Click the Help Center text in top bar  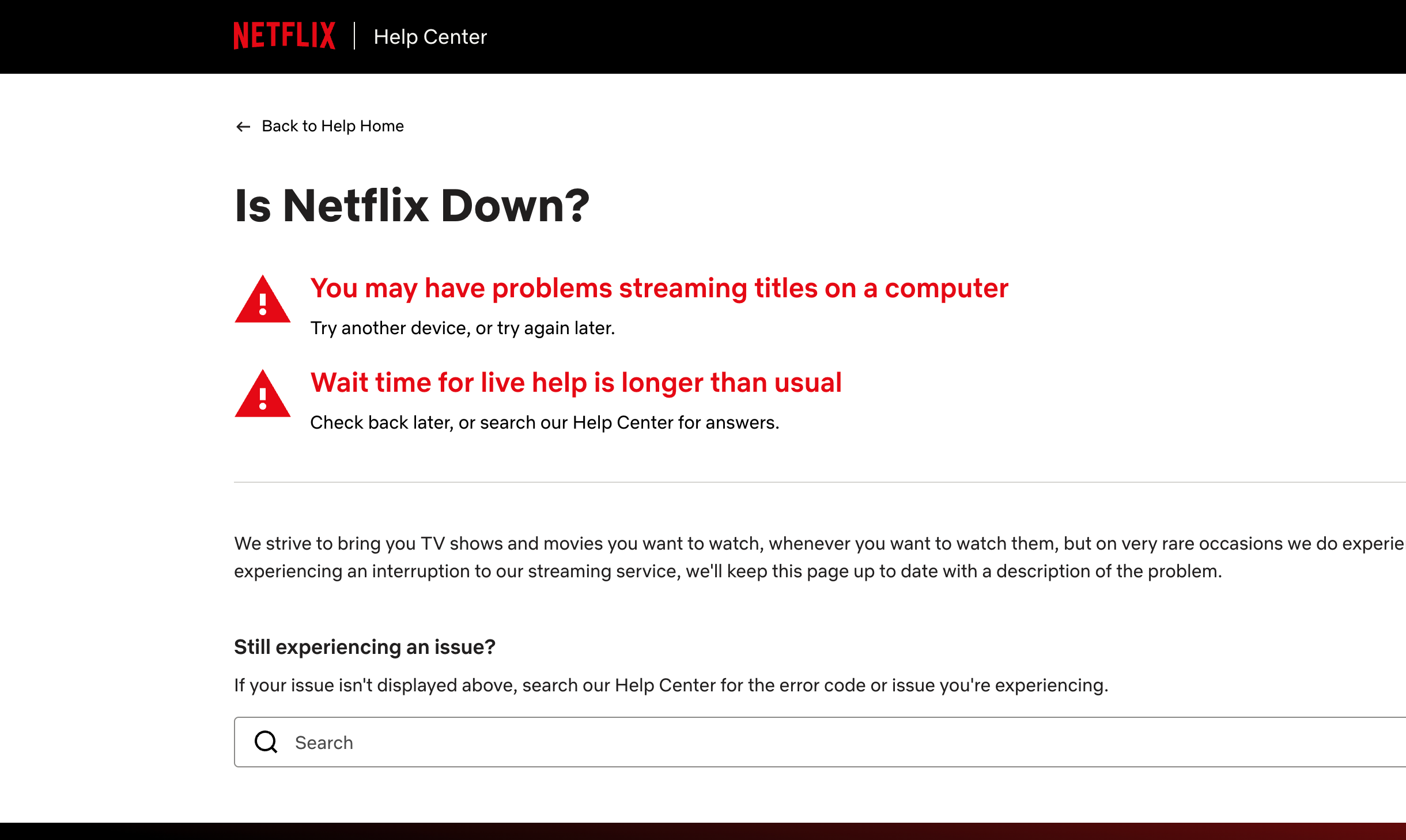pyautogui.click(x=430, y=36)
